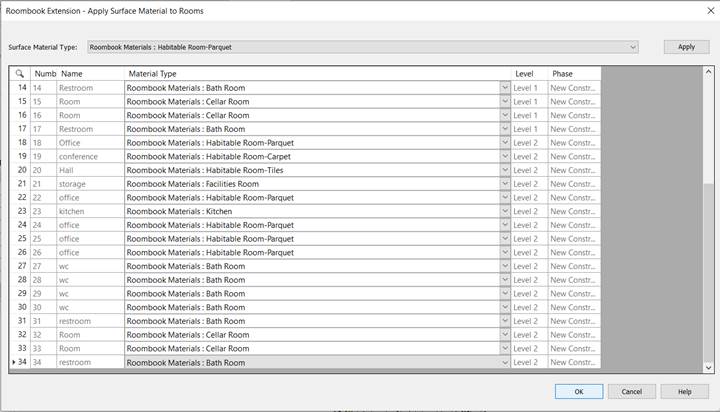This screenshot has height=412, width=720.
Task: Click the name cell 'Hall' in row 20
Action: coord(90,170)
